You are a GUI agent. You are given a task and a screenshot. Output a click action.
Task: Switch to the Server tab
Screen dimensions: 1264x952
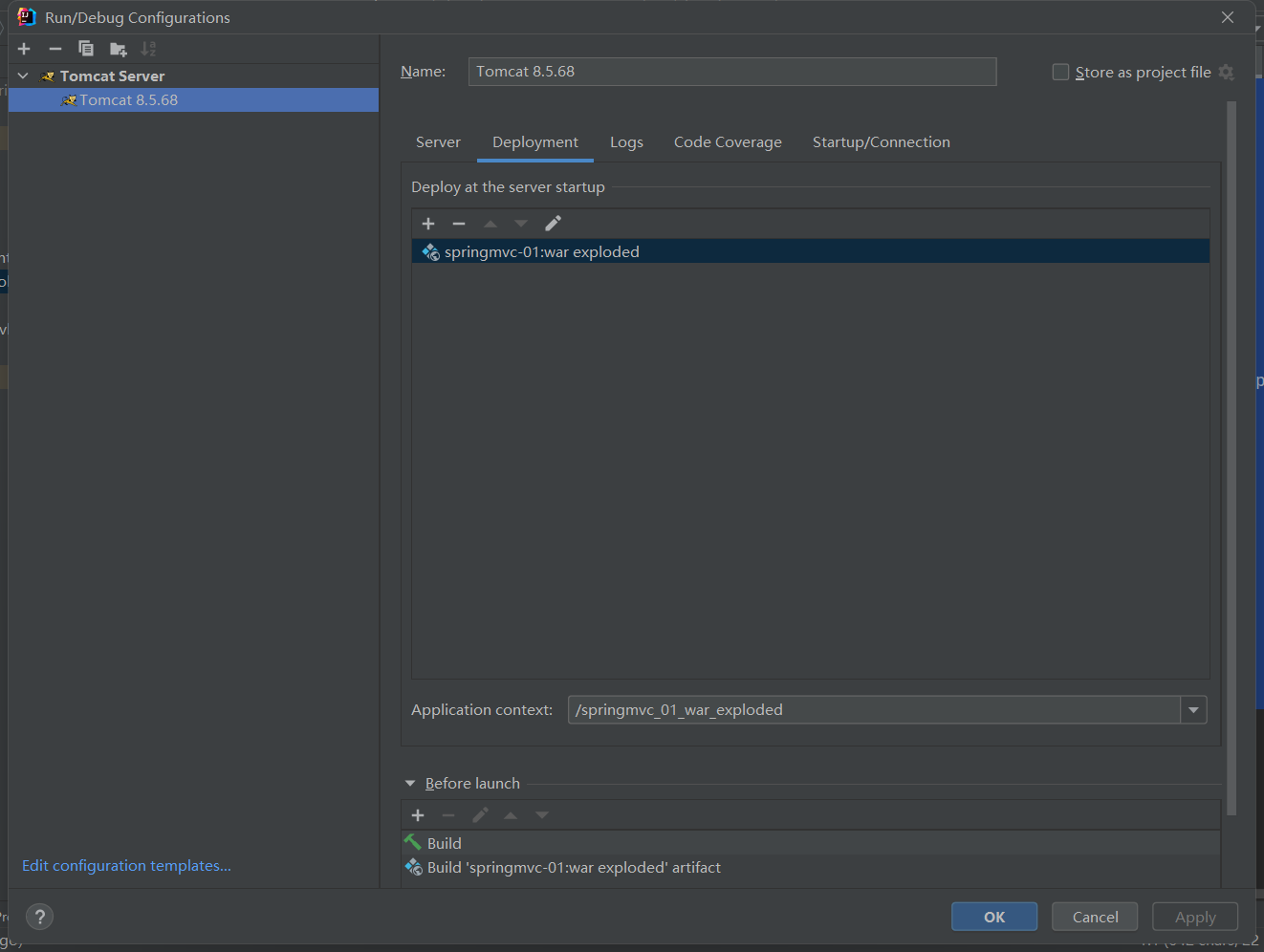(438, 142)
